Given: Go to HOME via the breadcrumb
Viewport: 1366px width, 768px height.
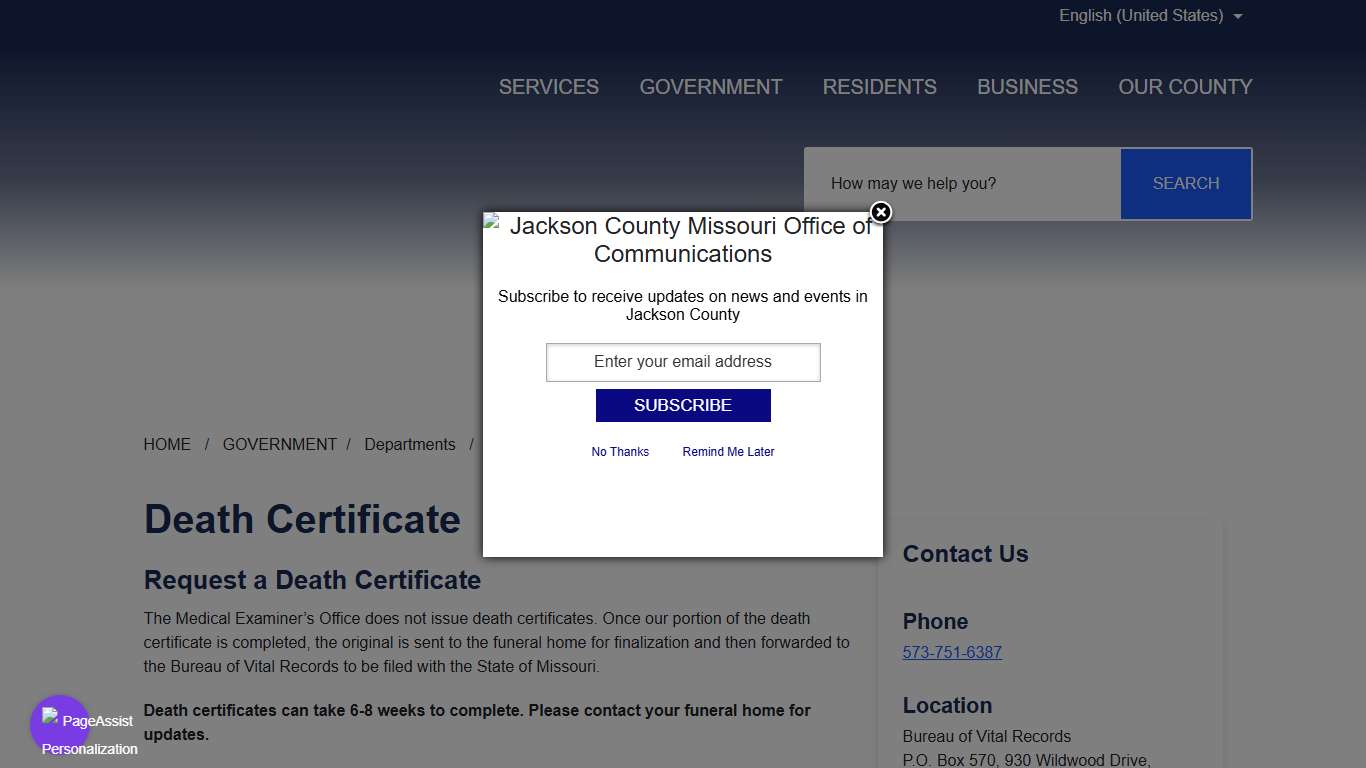Looking at the screenshot, I should (167, 445).
